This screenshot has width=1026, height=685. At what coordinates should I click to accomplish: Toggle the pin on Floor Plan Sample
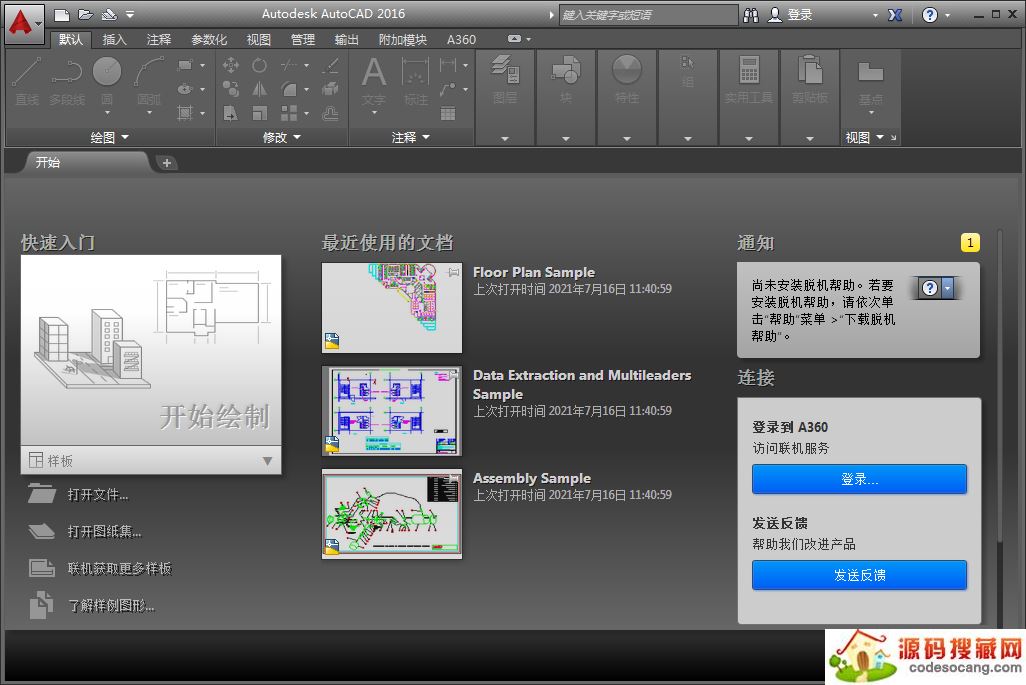[455, 272]
